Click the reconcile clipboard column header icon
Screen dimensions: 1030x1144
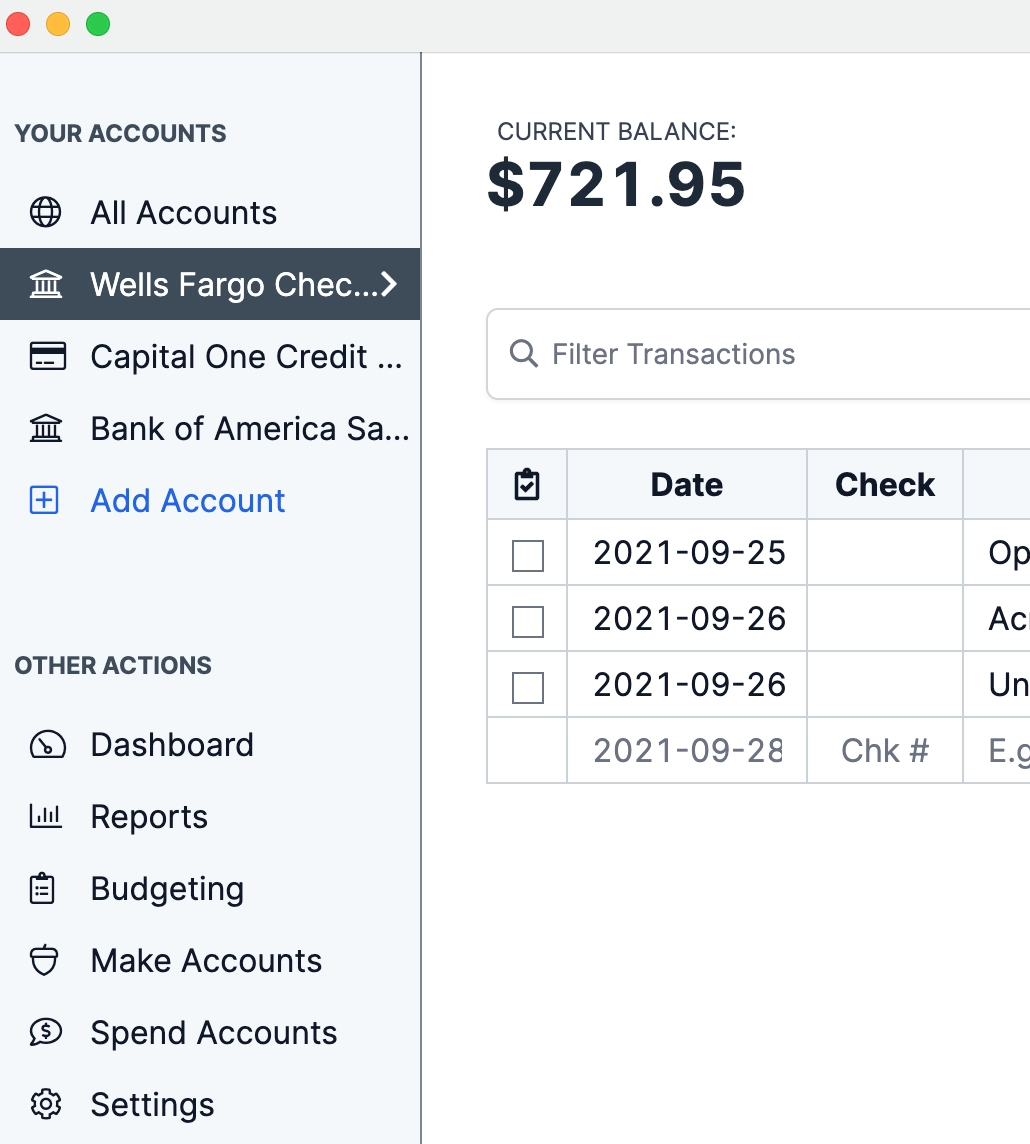pos(526,485)
